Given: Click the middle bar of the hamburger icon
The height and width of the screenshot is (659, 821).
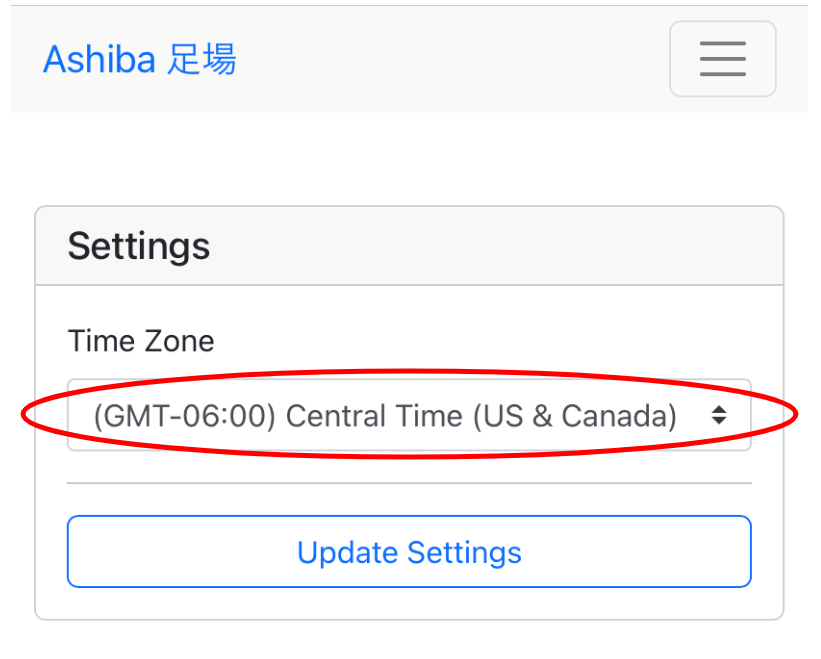Looking at the screenshot, I should pos(722,59).
